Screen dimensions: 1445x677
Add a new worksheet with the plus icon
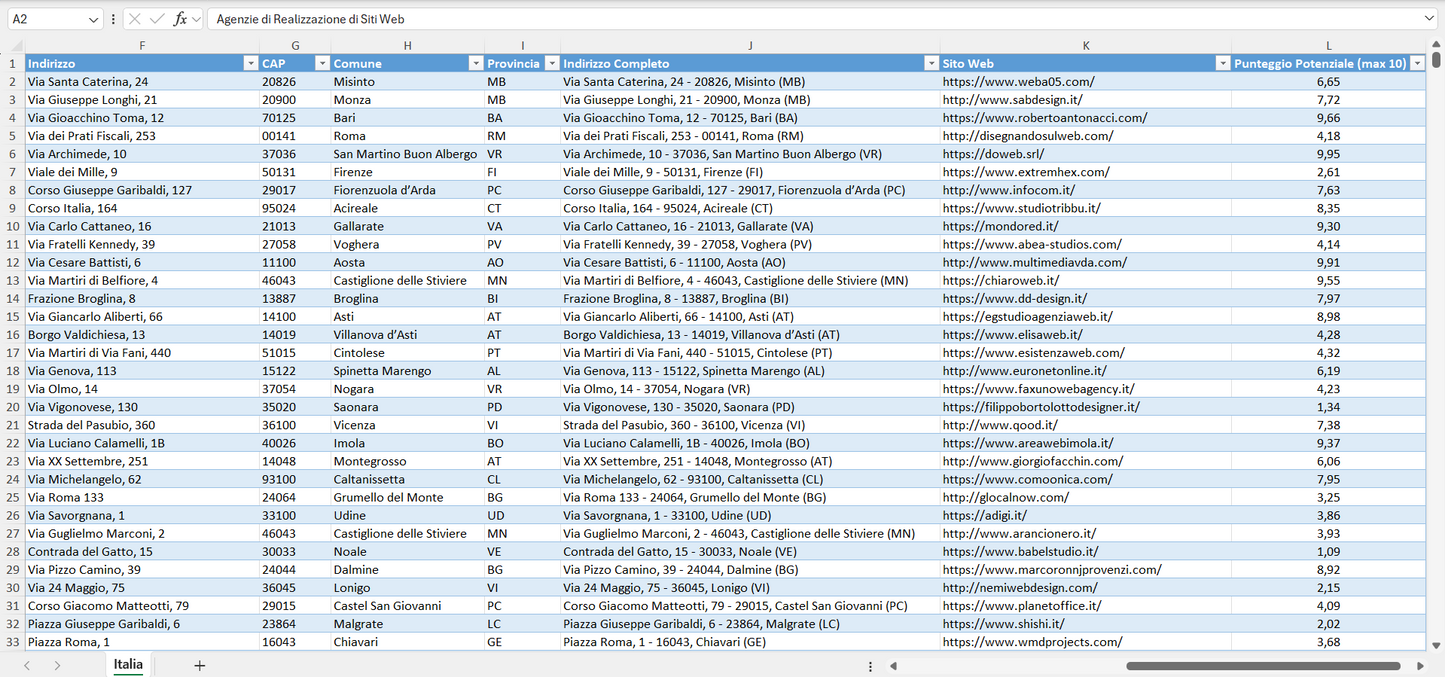point(199,664)
